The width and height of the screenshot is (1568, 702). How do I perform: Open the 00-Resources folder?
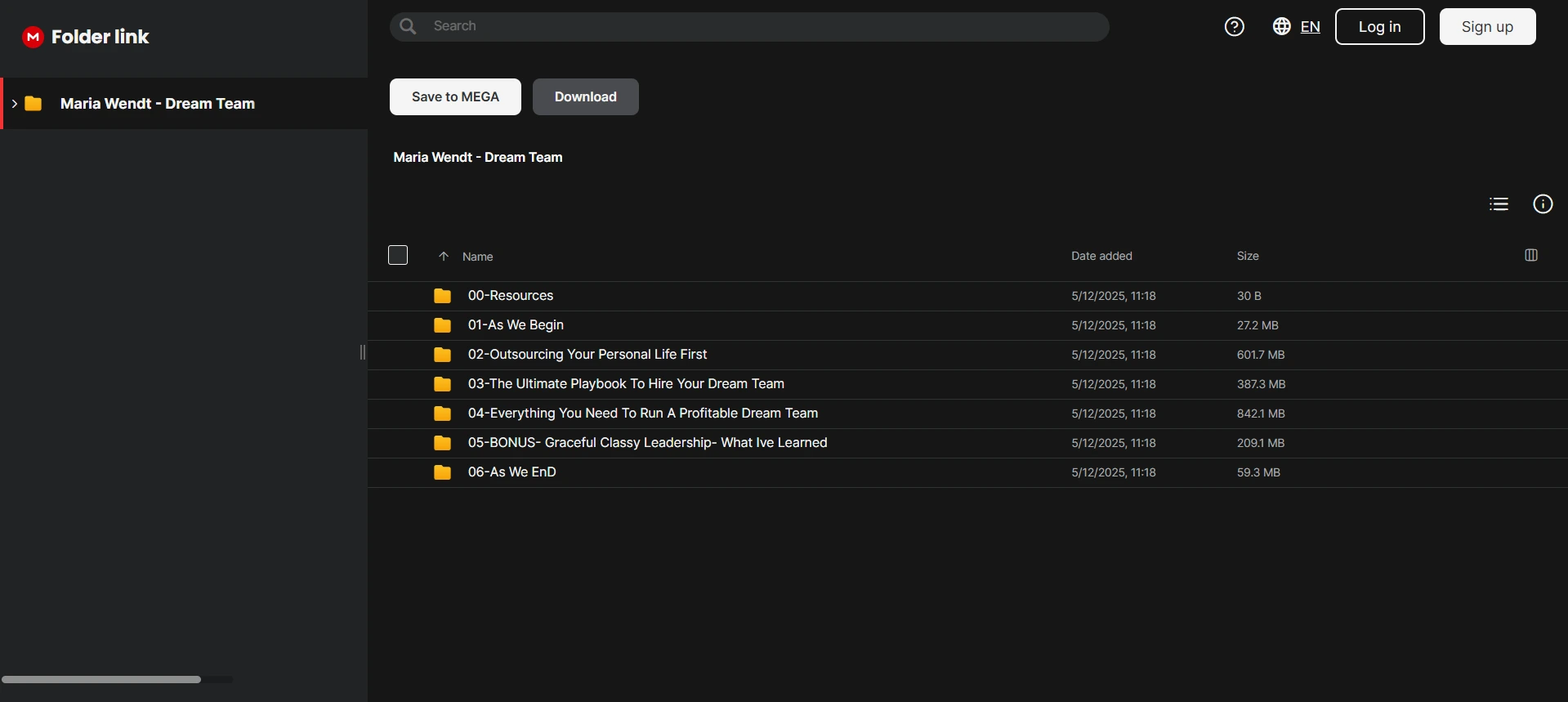pyautogui.click(x=511, y=296)
